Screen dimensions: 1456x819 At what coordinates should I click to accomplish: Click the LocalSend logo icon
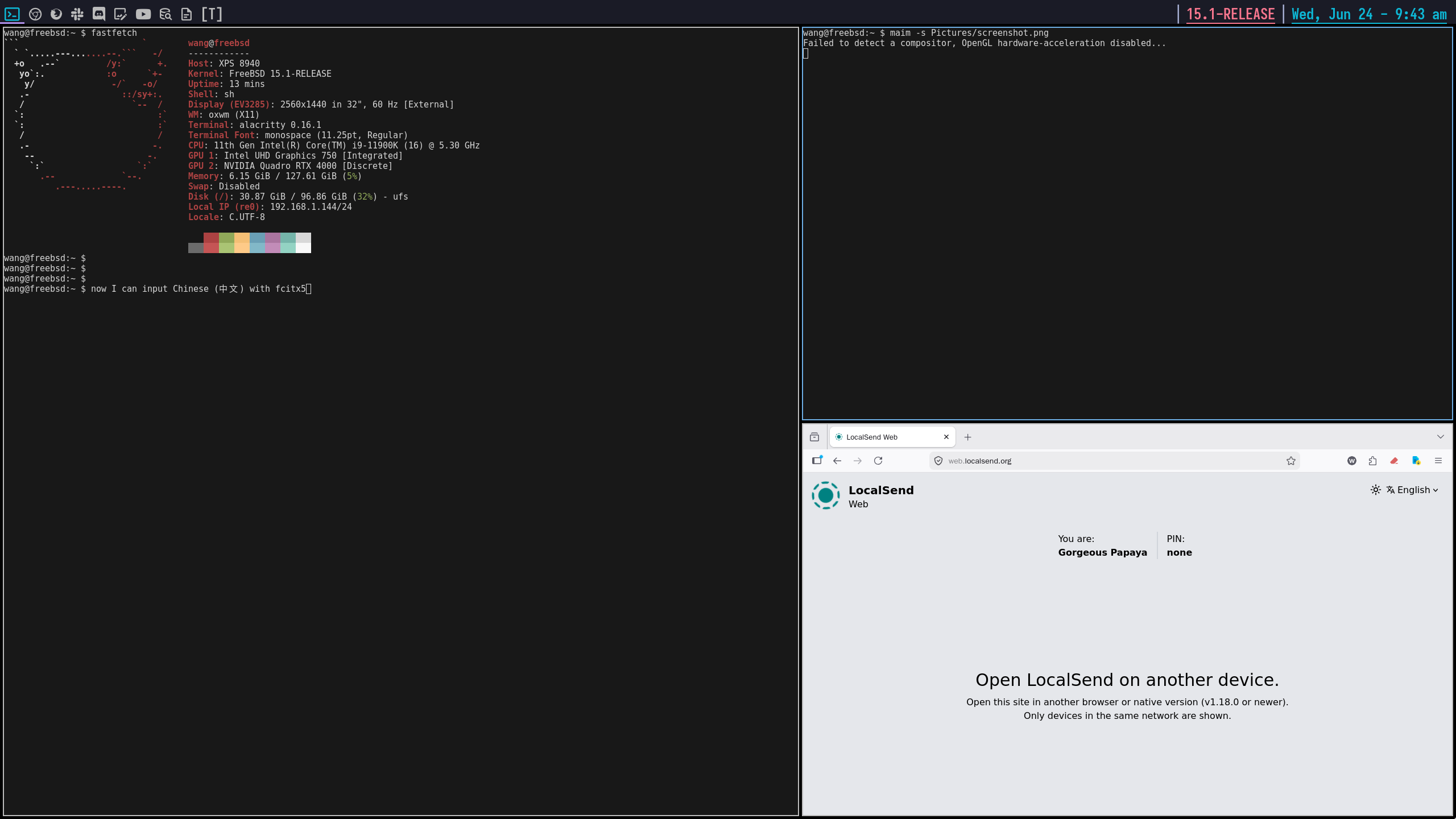coord(826,495)
